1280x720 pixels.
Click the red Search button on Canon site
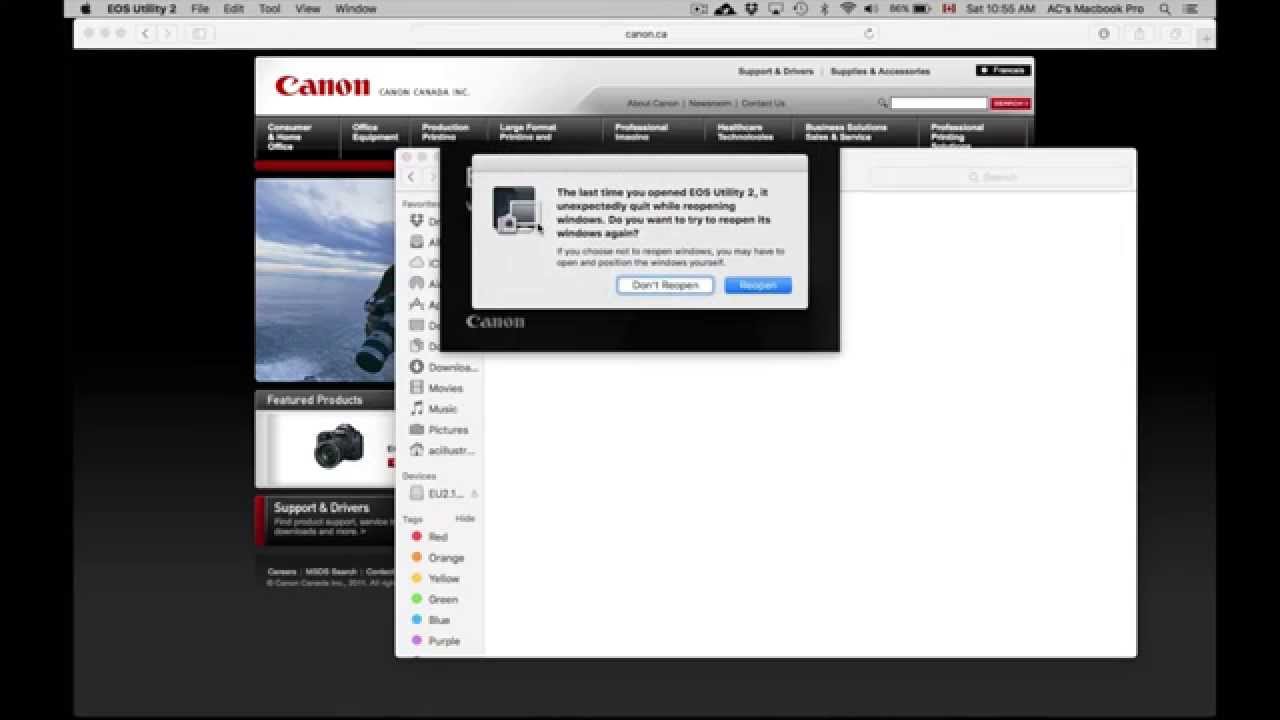[x=1010, y=103]
